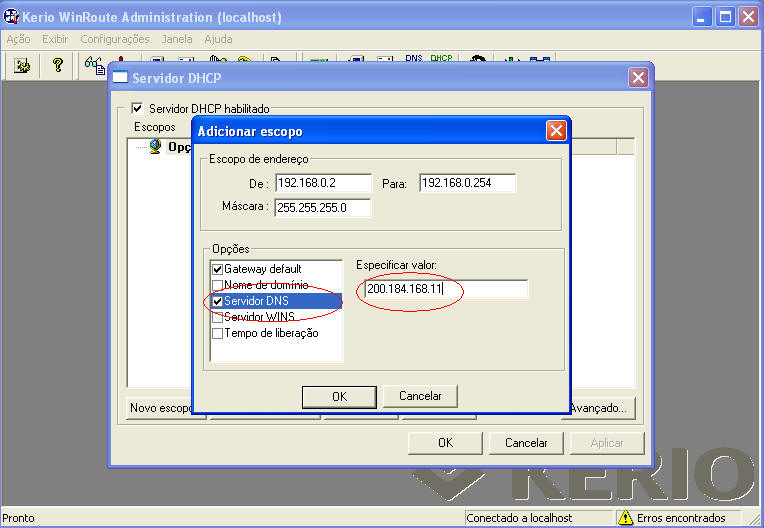Open the Ajuda menu
The height and width of the screenshot is (528, 764).
(218, 39)
